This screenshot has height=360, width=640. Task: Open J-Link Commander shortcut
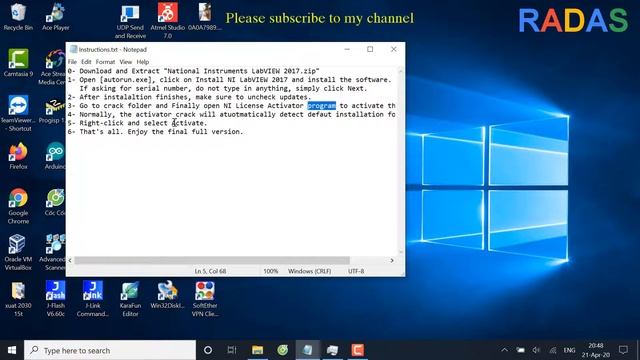pyautogui.click(x=93, y=299)
